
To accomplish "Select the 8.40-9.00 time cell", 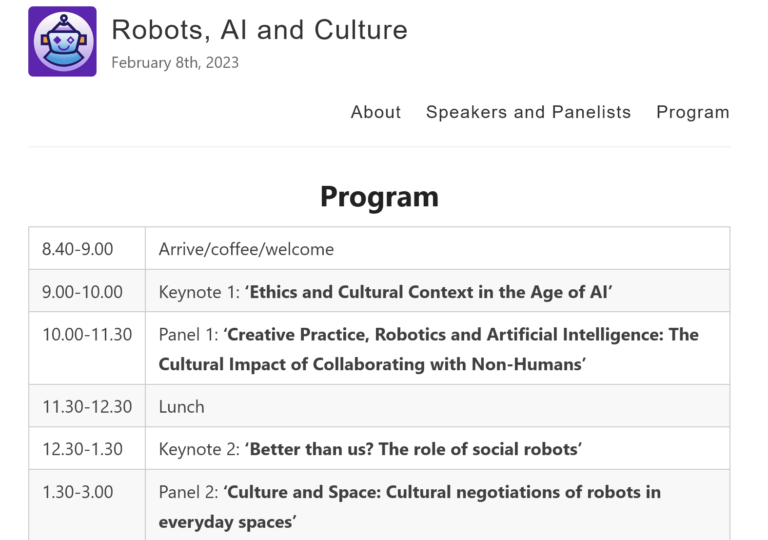I will point(87,248).
